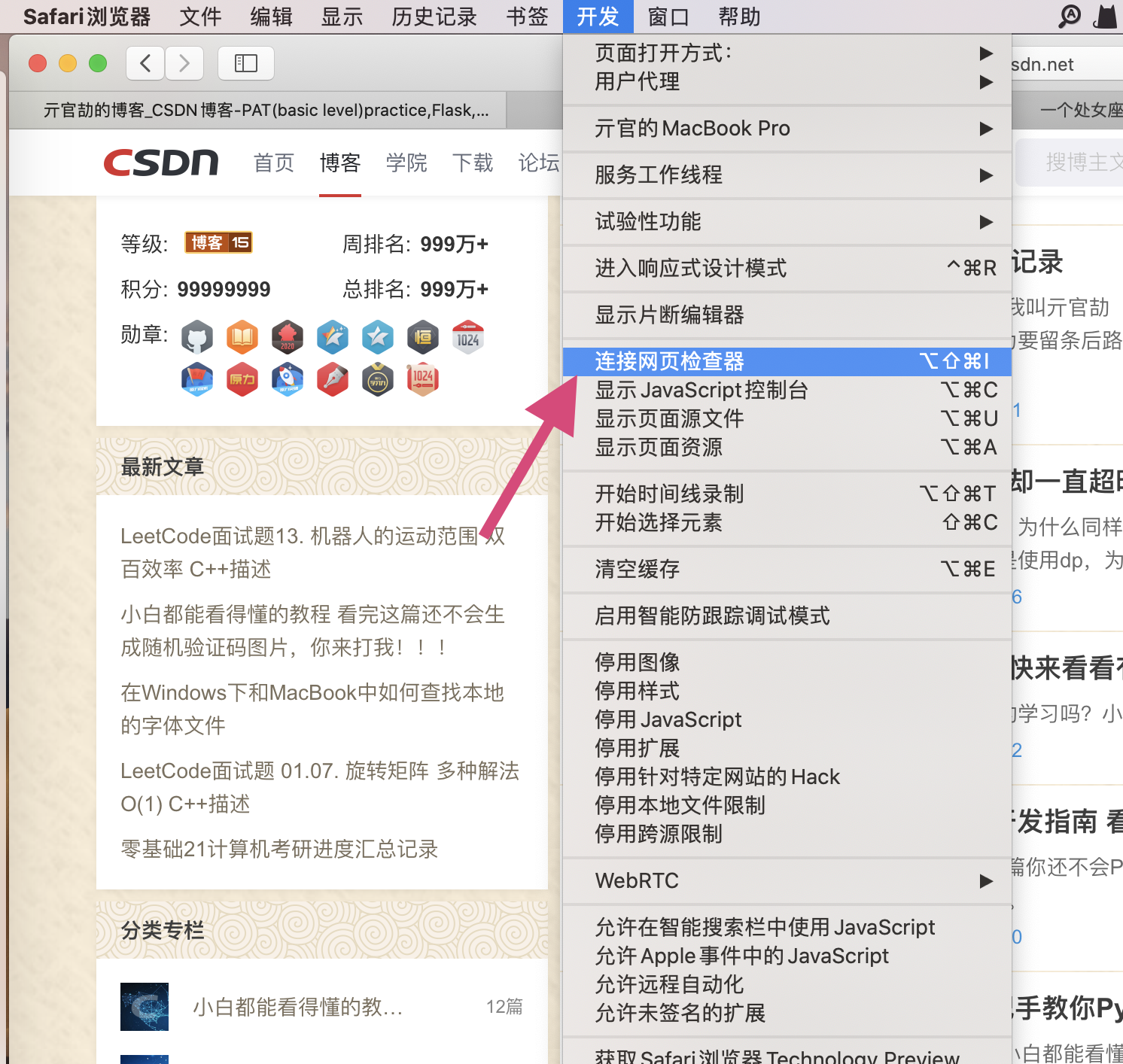Click the Safari forward navigation arrow
Viewport: 1123px width, 1064px height.
[x=184, y=63]
